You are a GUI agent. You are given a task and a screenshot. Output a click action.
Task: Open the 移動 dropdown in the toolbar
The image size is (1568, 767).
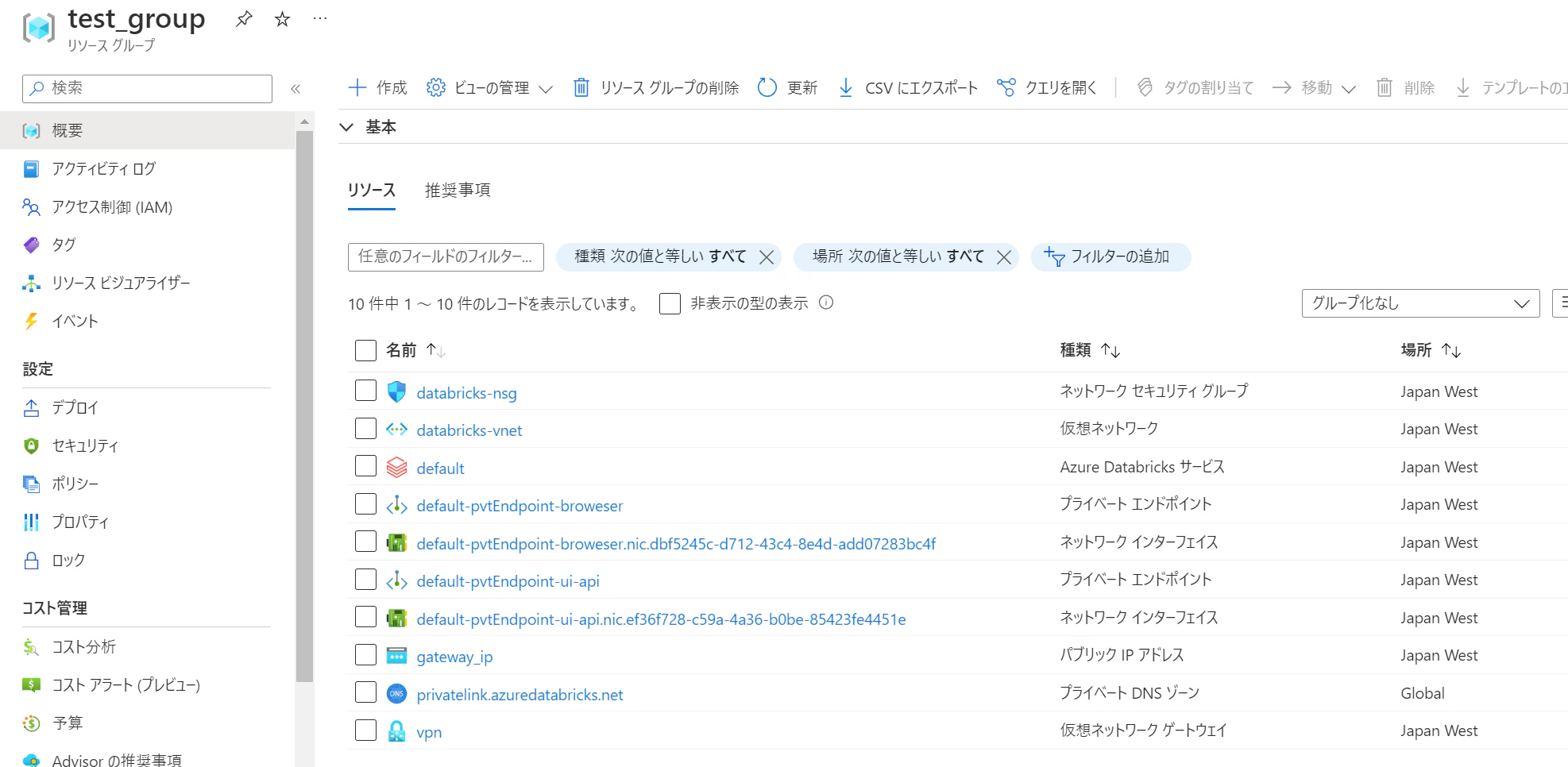coord(1314,87)
